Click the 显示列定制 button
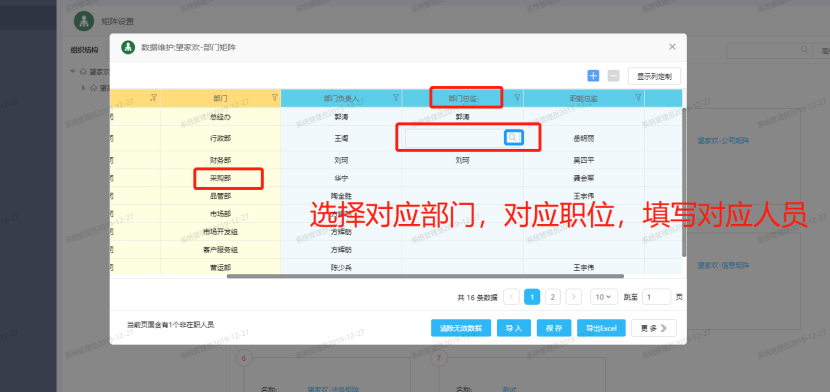Screen dimensions: 830x392 654,76
